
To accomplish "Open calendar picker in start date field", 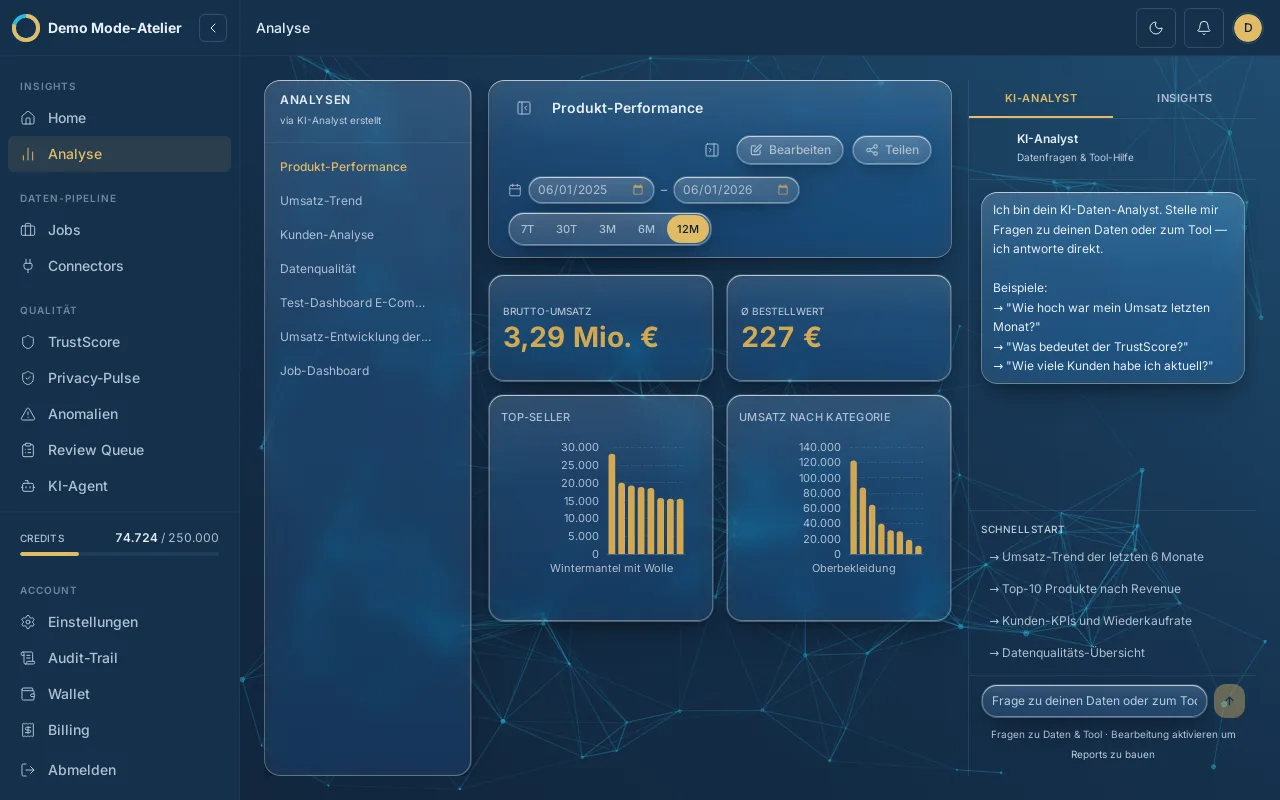I will [638, 190].
